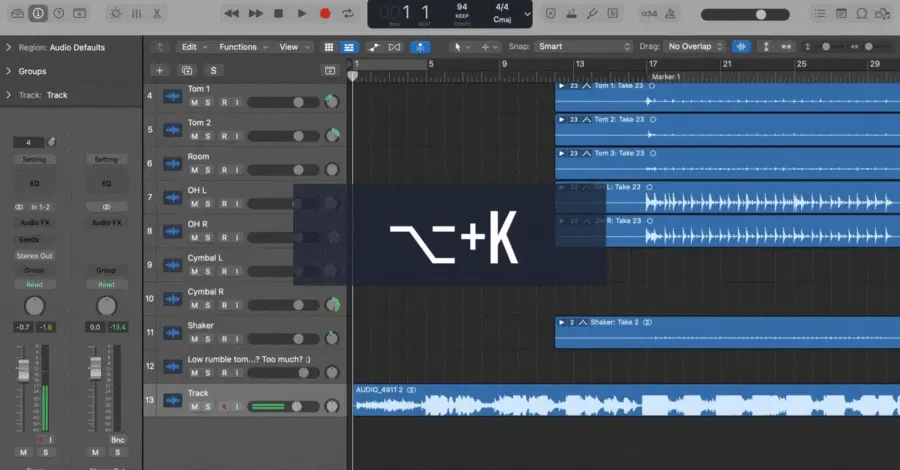Toggle the Inspector info button
Image resolution: width=900 pixels, height=470 pixels.
click(38, 13)
